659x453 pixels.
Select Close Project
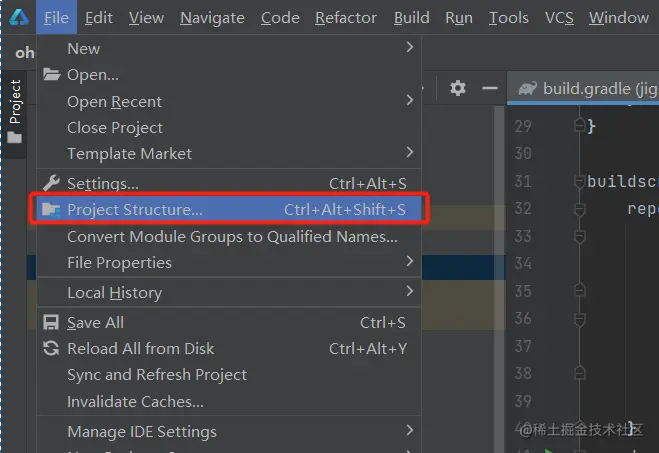[x=115, y=128]
